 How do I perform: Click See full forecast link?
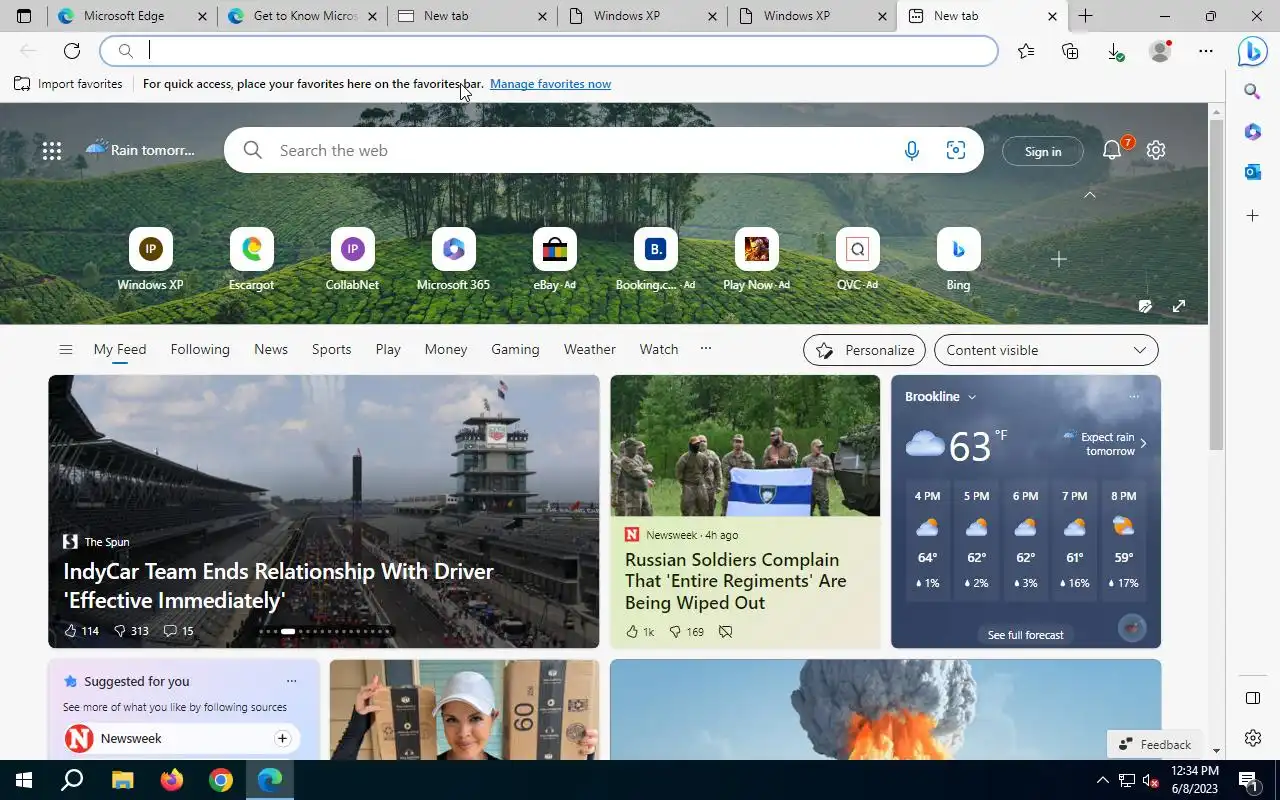pyautogui.click(x=1025, y=635)
